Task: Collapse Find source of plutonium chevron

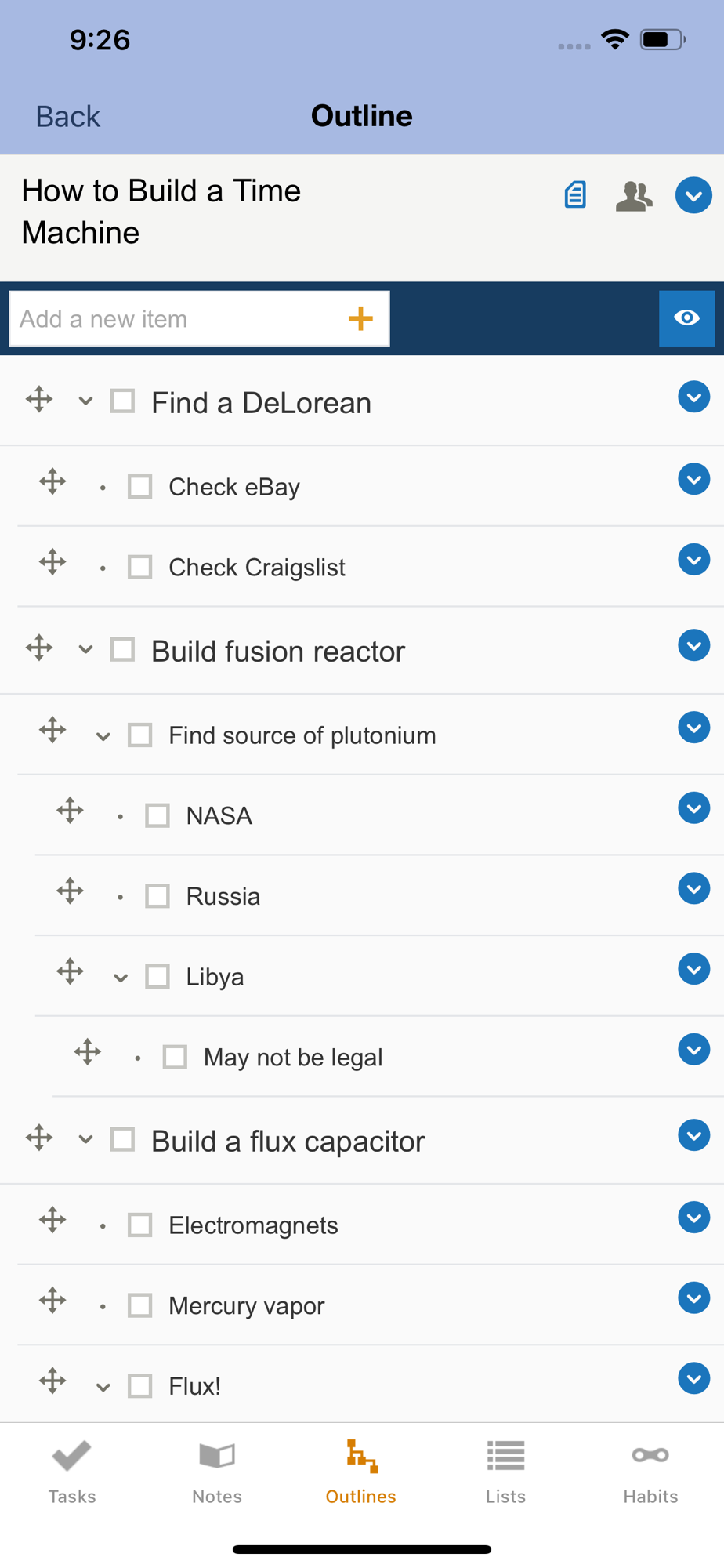Action: point(103,736)
